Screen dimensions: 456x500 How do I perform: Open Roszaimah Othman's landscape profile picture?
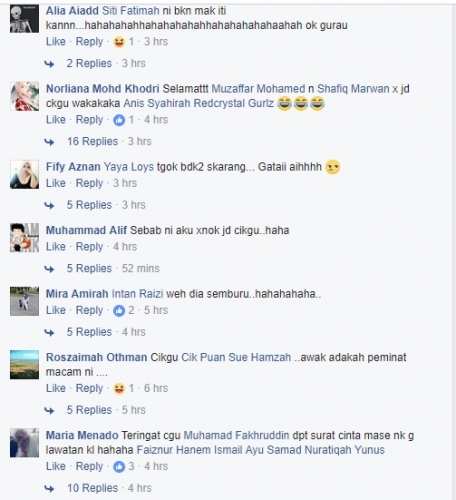coord(24,365)
